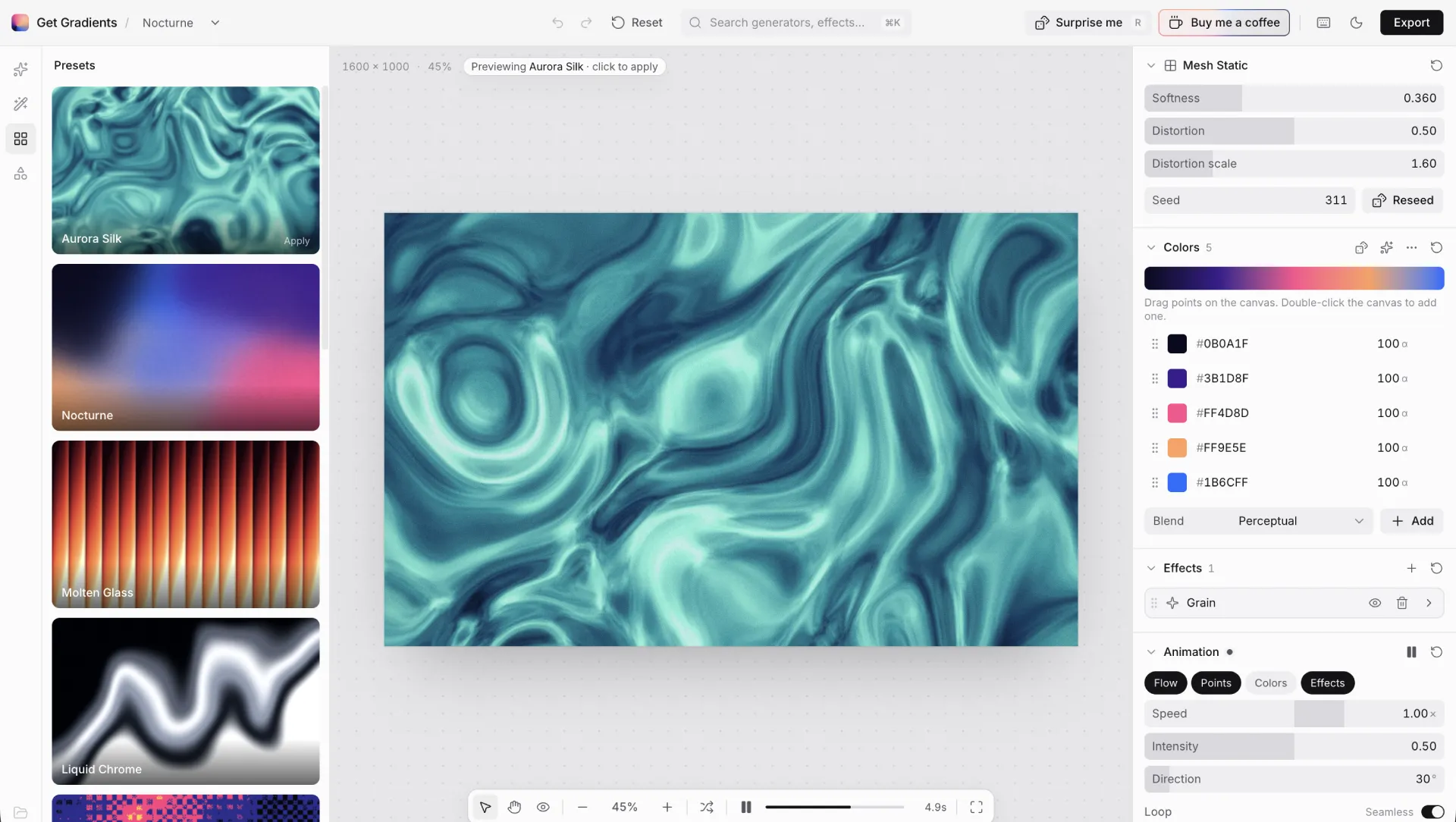Reset the Animation section

pos(1436,652)
